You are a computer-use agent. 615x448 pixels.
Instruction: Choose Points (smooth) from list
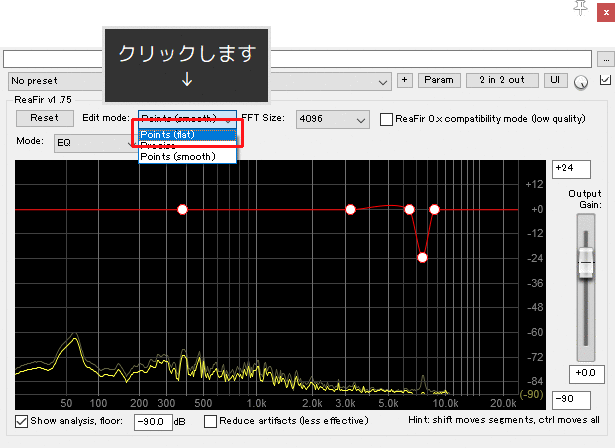187,156
